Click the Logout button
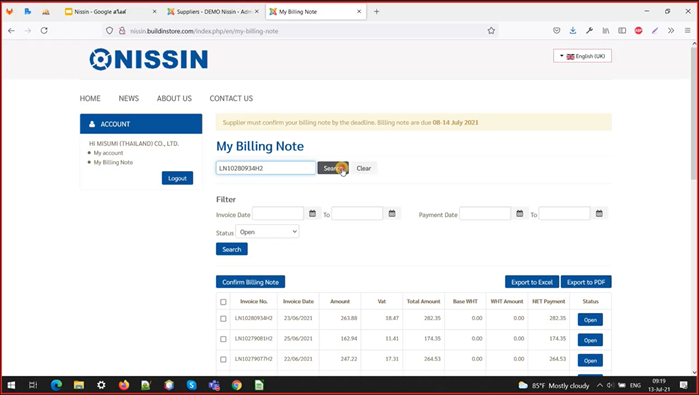 (177, 178)
